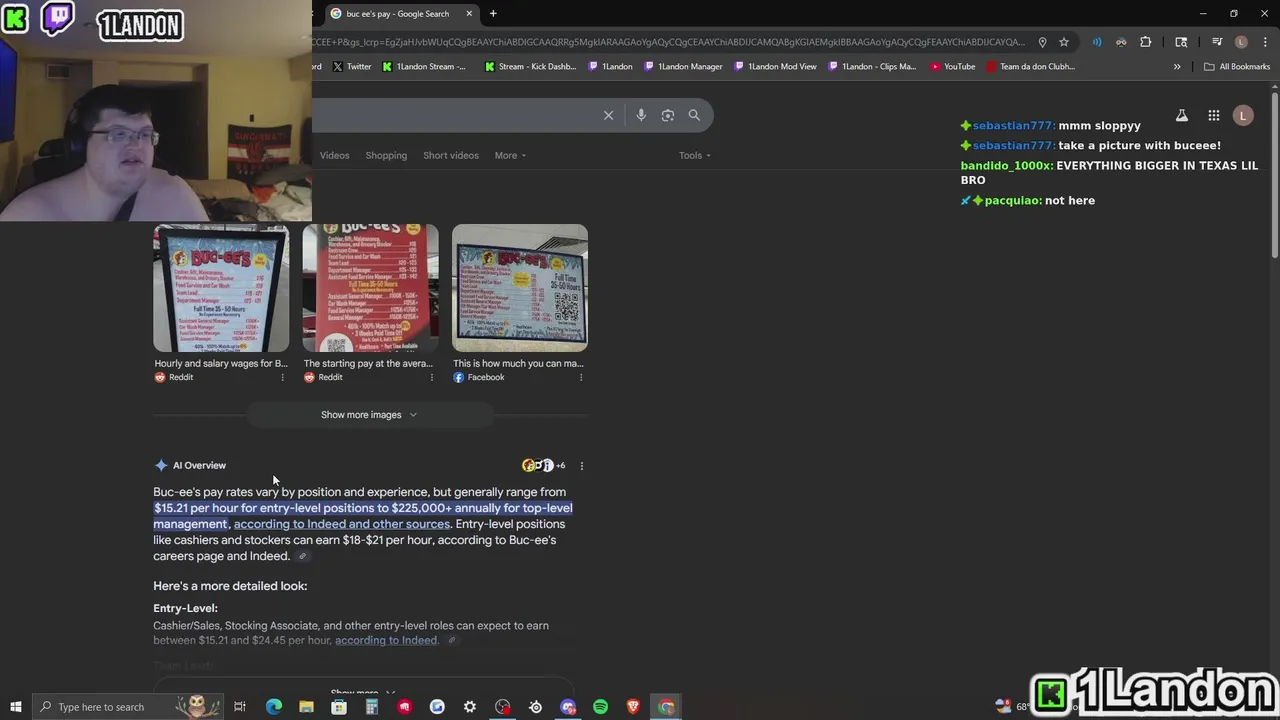Screen dimensions: 1280x720
Task: Start a voice search with microphone icon
Action: (641, 115)
